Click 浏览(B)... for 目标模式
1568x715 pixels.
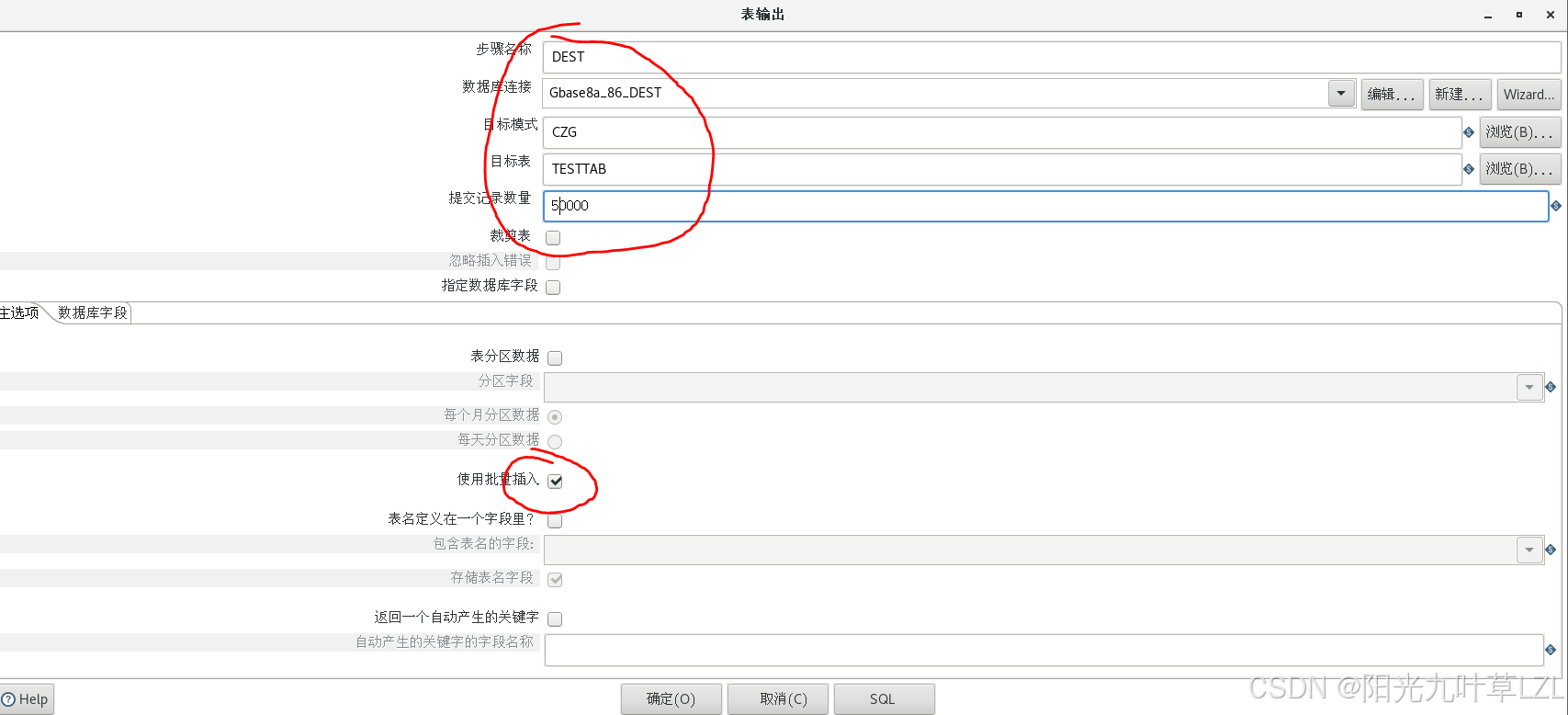pyautogui.click(x=1520, y=132)
